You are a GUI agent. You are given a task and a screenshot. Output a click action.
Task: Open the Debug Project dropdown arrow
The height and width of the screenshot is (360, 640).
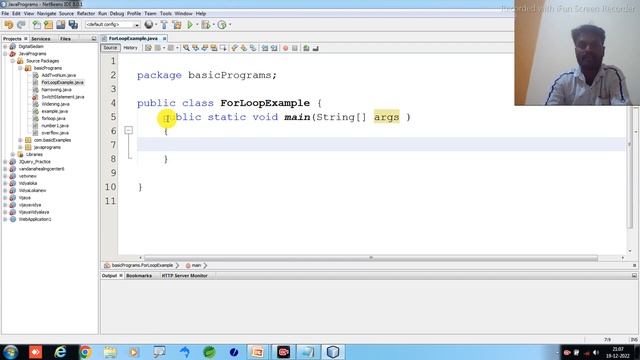[213, 25]
